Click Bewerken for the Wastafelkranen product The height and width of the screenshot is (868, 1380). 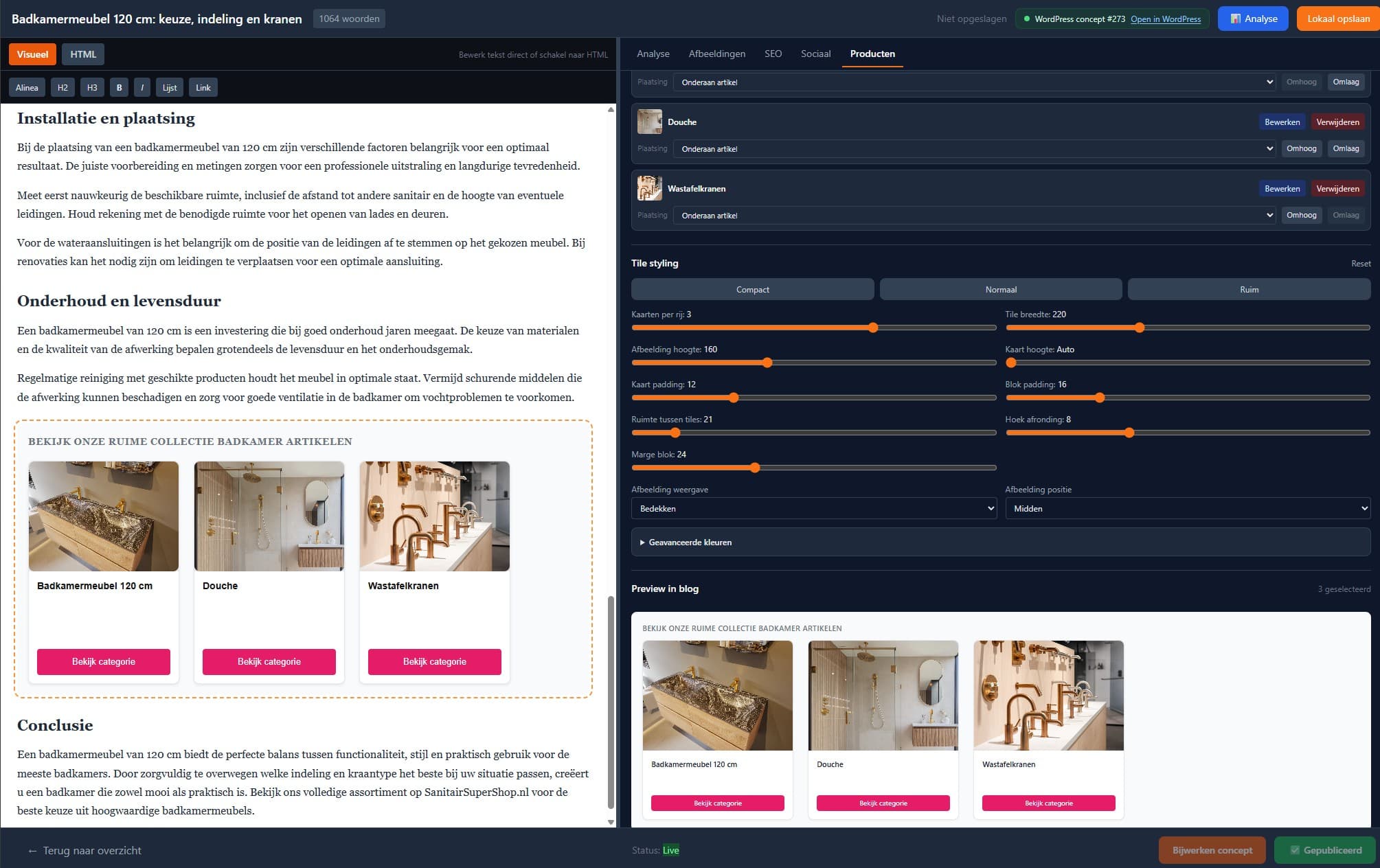tap(1282, 188)
